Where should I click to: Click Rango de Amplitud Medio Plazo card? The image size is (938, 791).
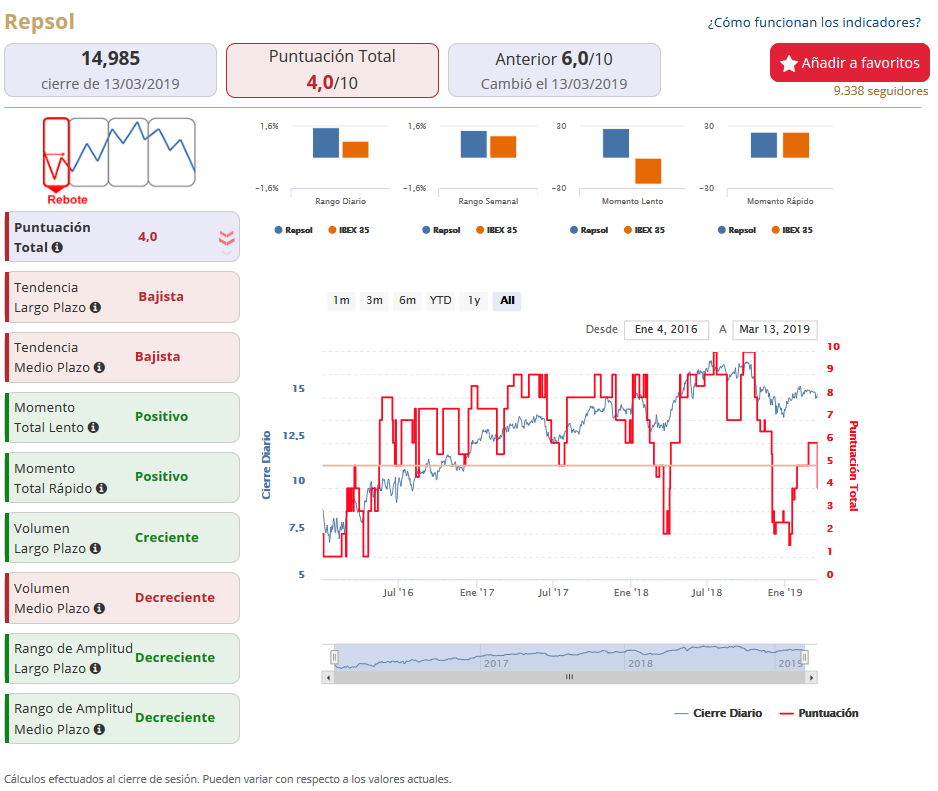point(122,719)
